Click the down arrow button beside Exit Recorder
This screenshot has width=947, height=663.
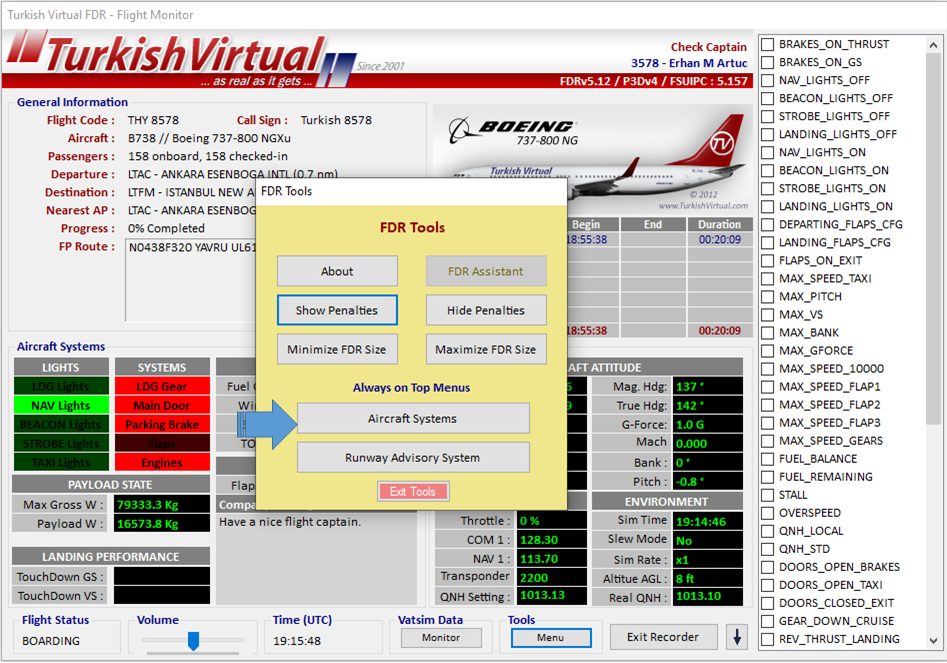tap(737, 637)
